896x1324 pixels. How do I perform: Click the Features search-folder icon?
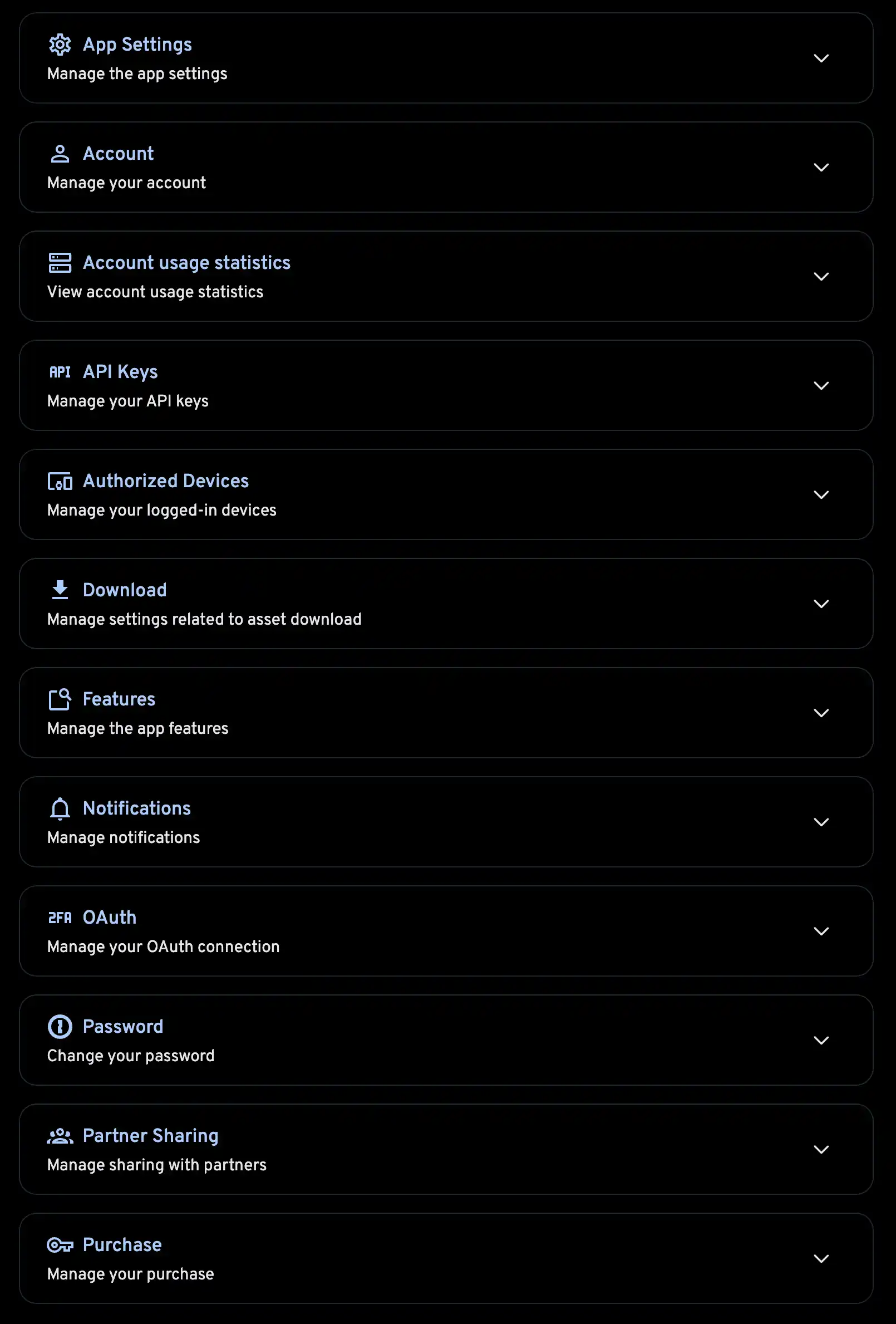[60, 700]
